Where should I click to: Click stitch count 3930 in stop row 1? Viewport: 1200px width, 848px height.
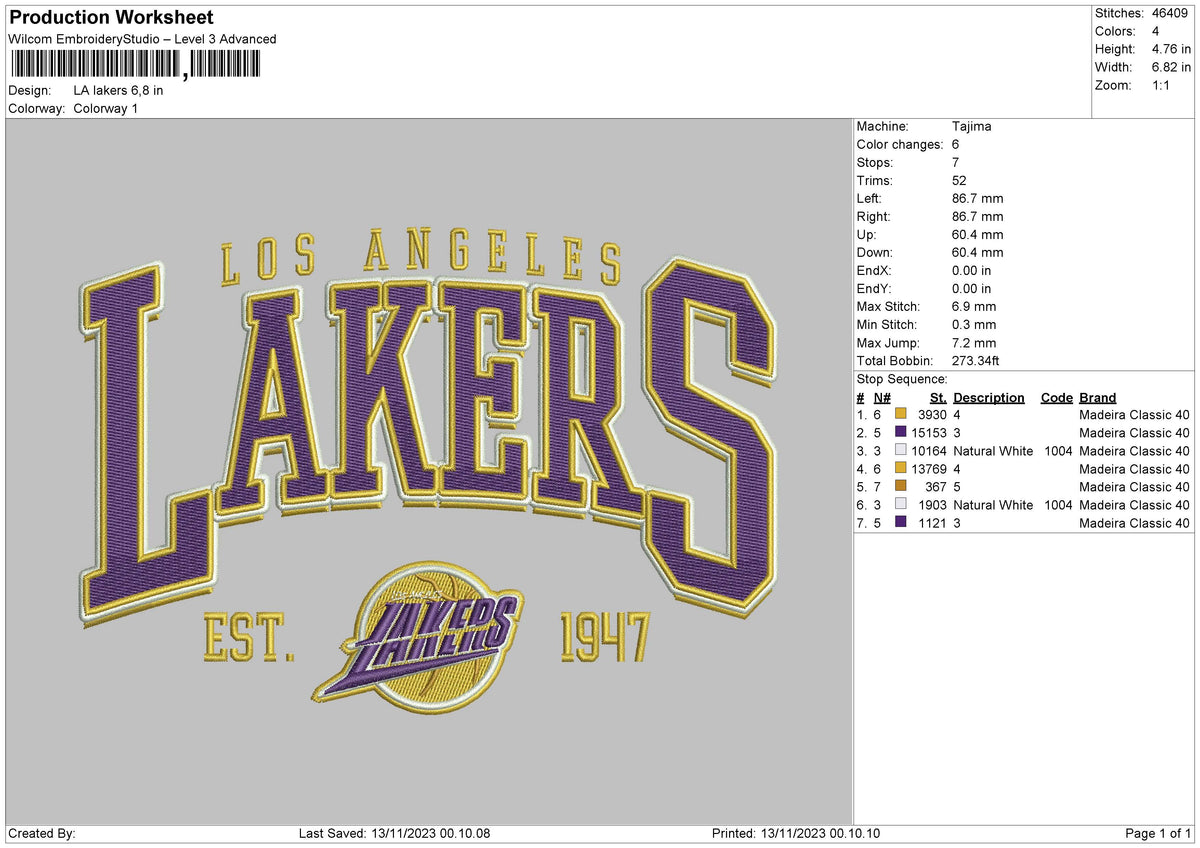(x=932, y=415)
